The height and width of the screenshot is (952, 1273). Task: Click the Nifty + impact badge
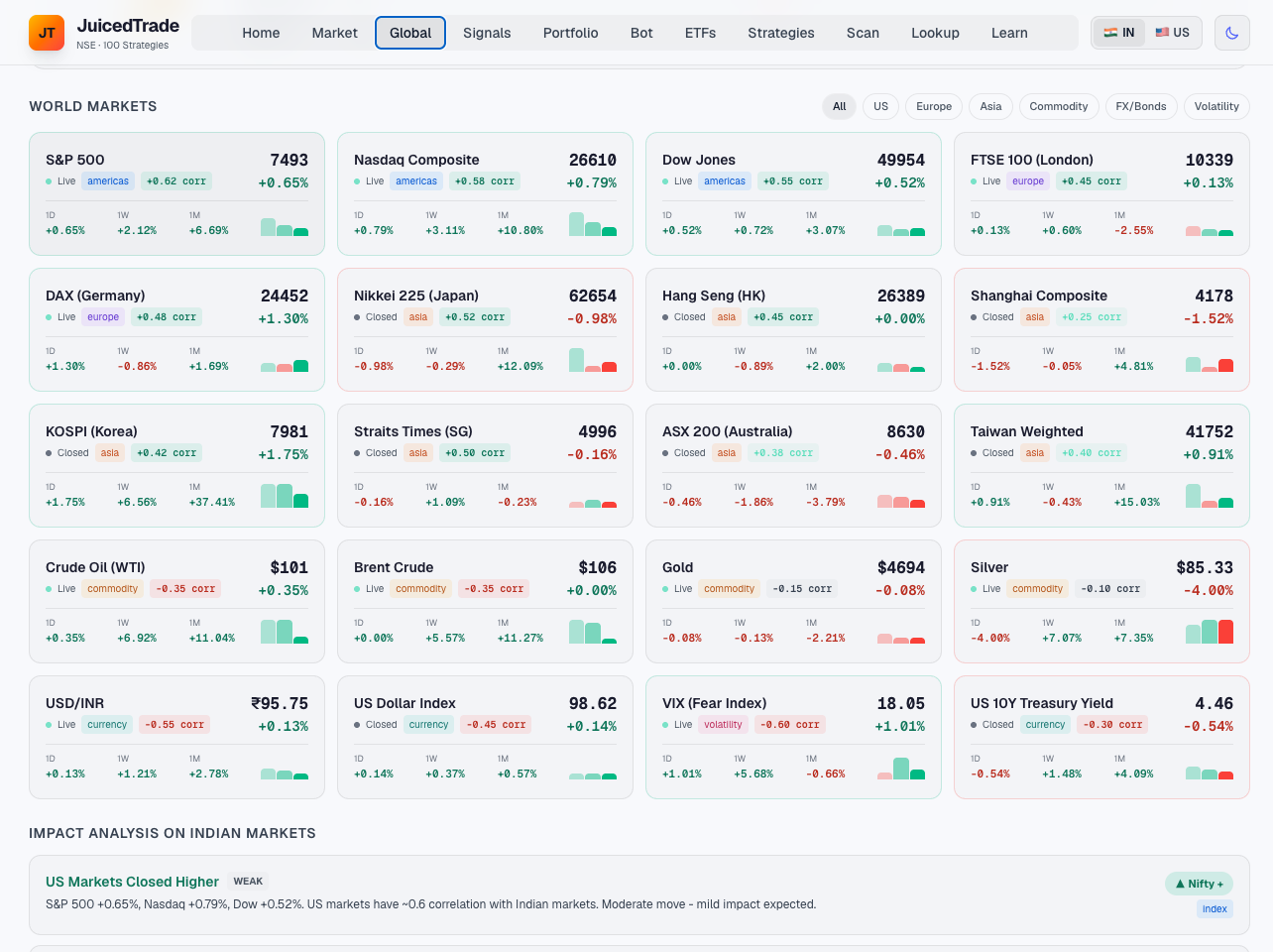click(x=1200, y=884)
